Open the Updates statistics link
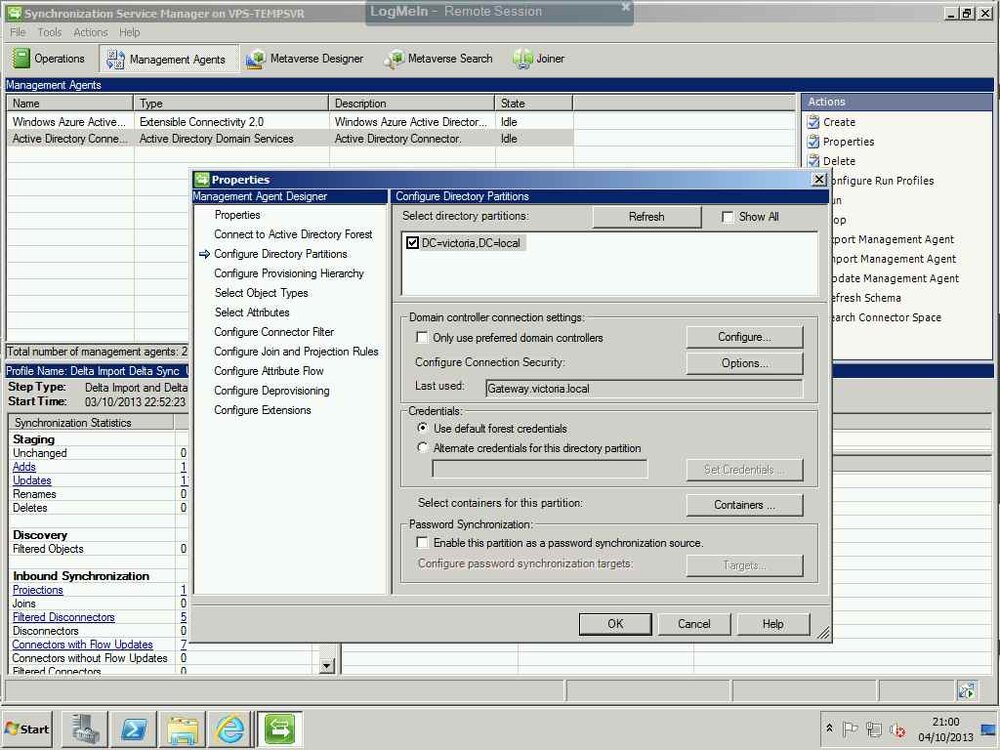 pyautogui.click(x=32, y=480)
